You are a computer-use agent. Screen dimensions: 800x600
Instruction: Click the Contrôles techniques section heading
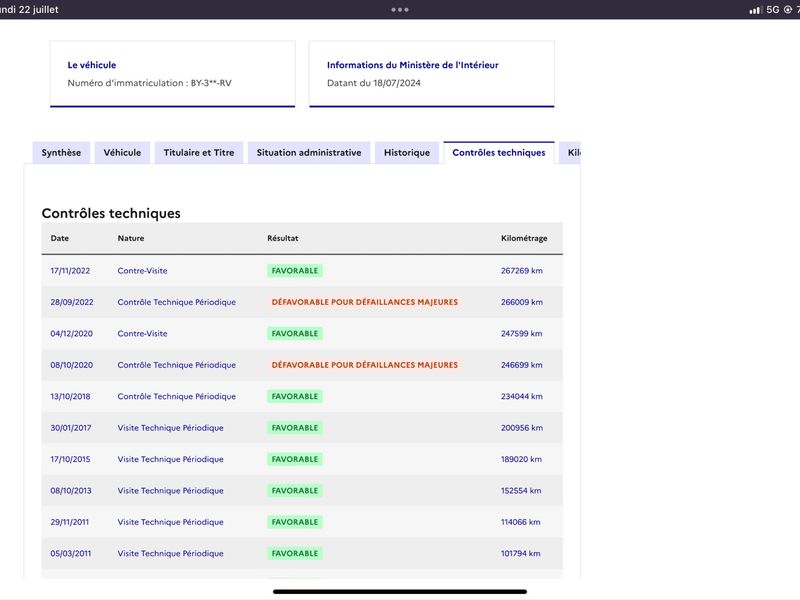[111, 213]
